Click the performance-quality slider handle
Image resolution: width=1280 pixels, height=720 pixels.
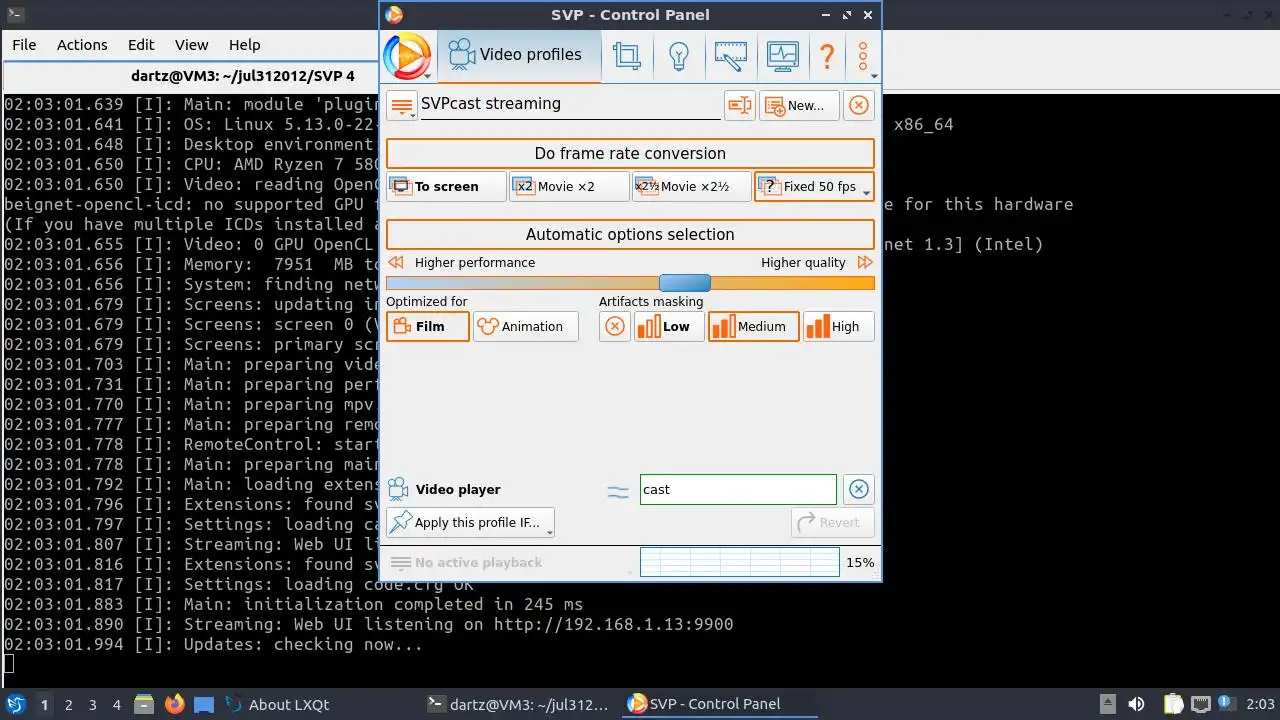(x=685, y=283)
